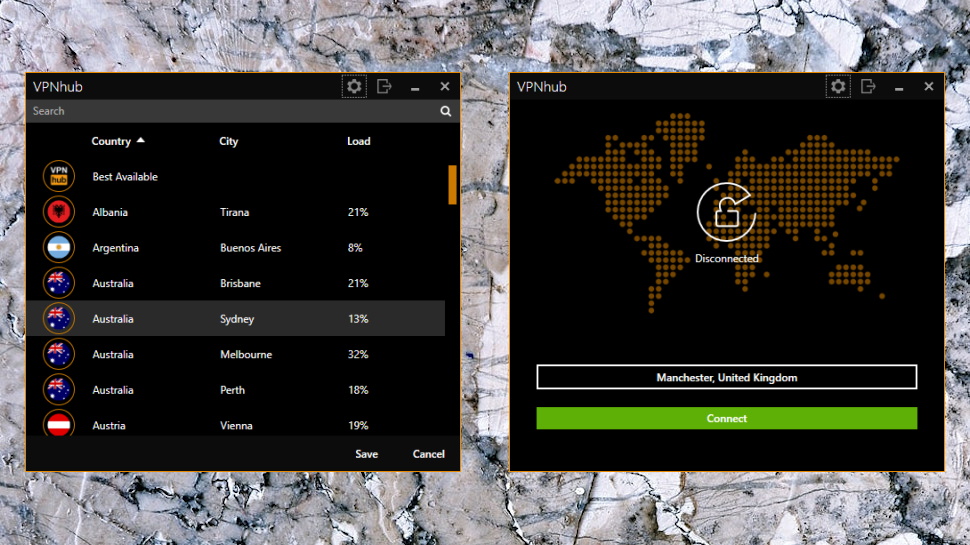Select Brisbane city entry

(x=240, y=283)
